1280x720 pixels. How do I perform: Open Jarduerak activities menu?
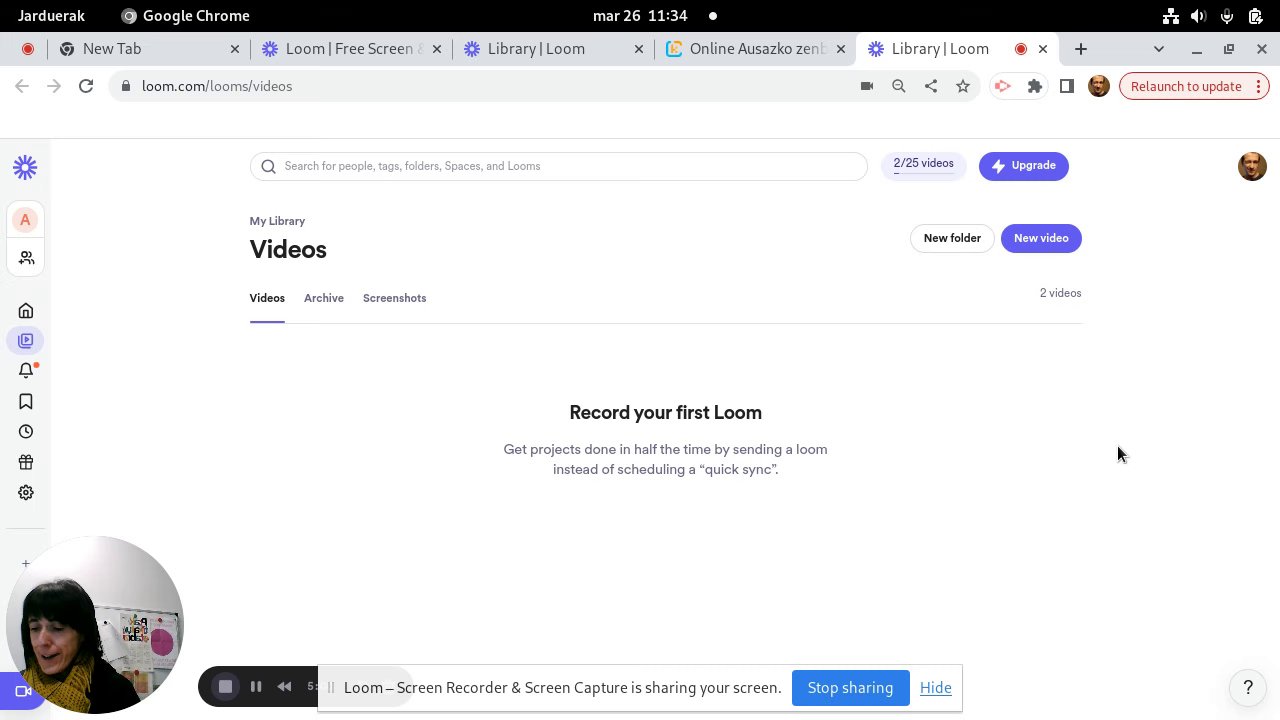click(x=51, y=16)
